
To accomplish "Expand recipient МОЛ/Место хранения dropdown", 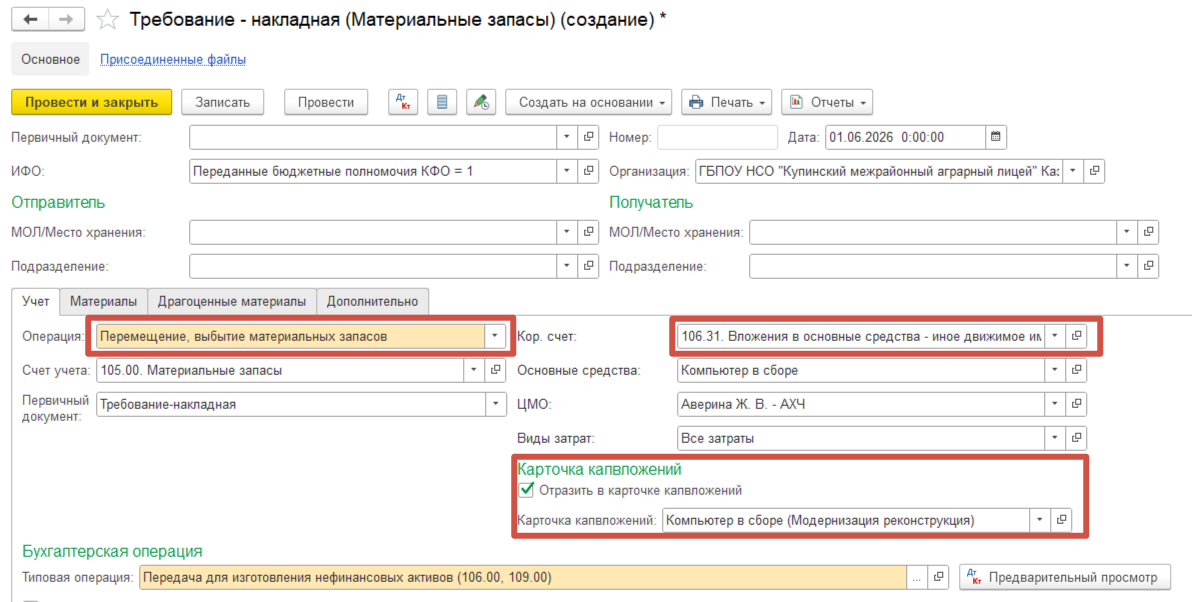I will tap(1126, 233).
